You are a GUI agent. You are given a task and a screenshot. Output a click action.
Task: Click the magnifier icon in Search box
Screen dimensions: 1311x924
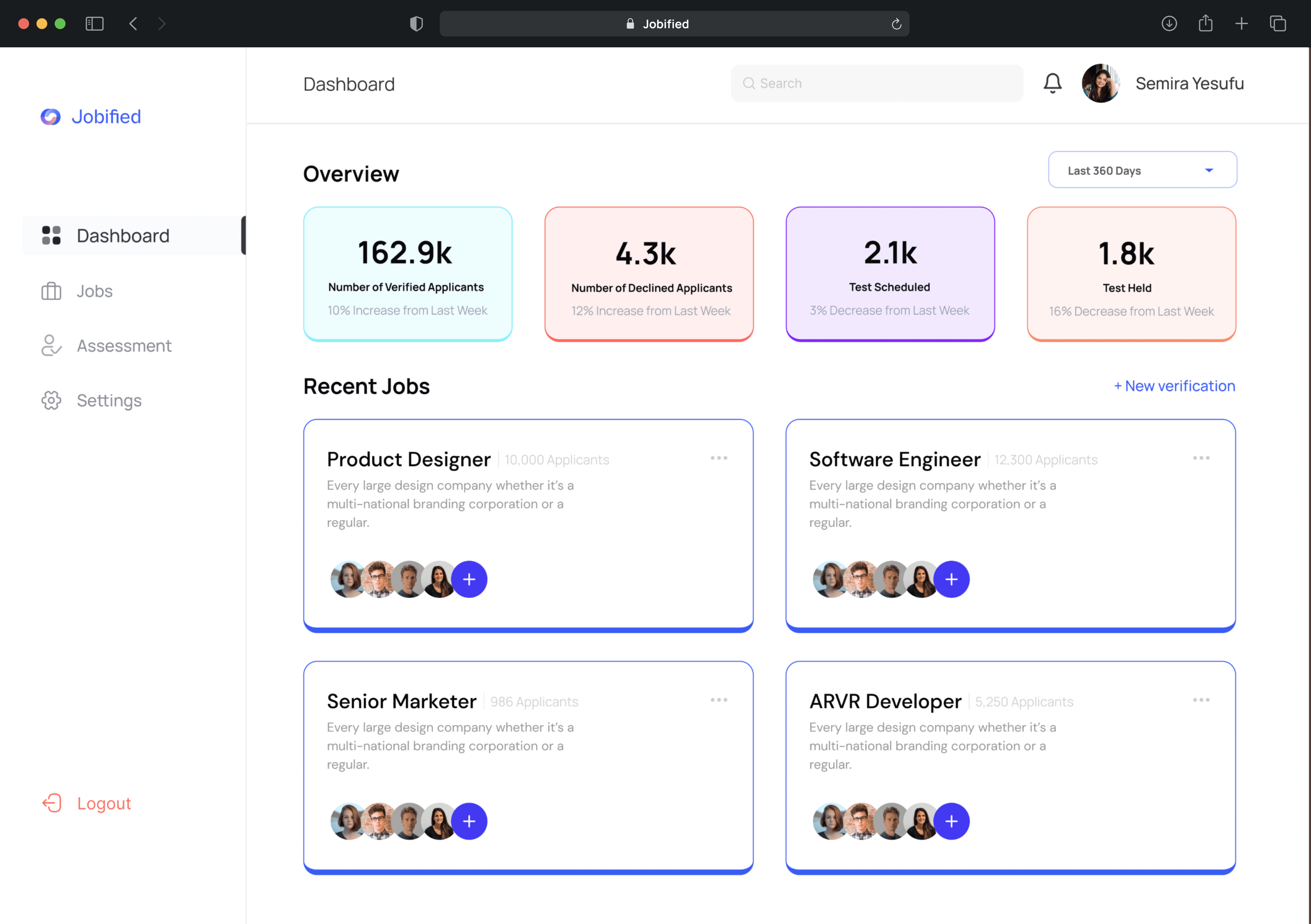(x=749, y=83)
